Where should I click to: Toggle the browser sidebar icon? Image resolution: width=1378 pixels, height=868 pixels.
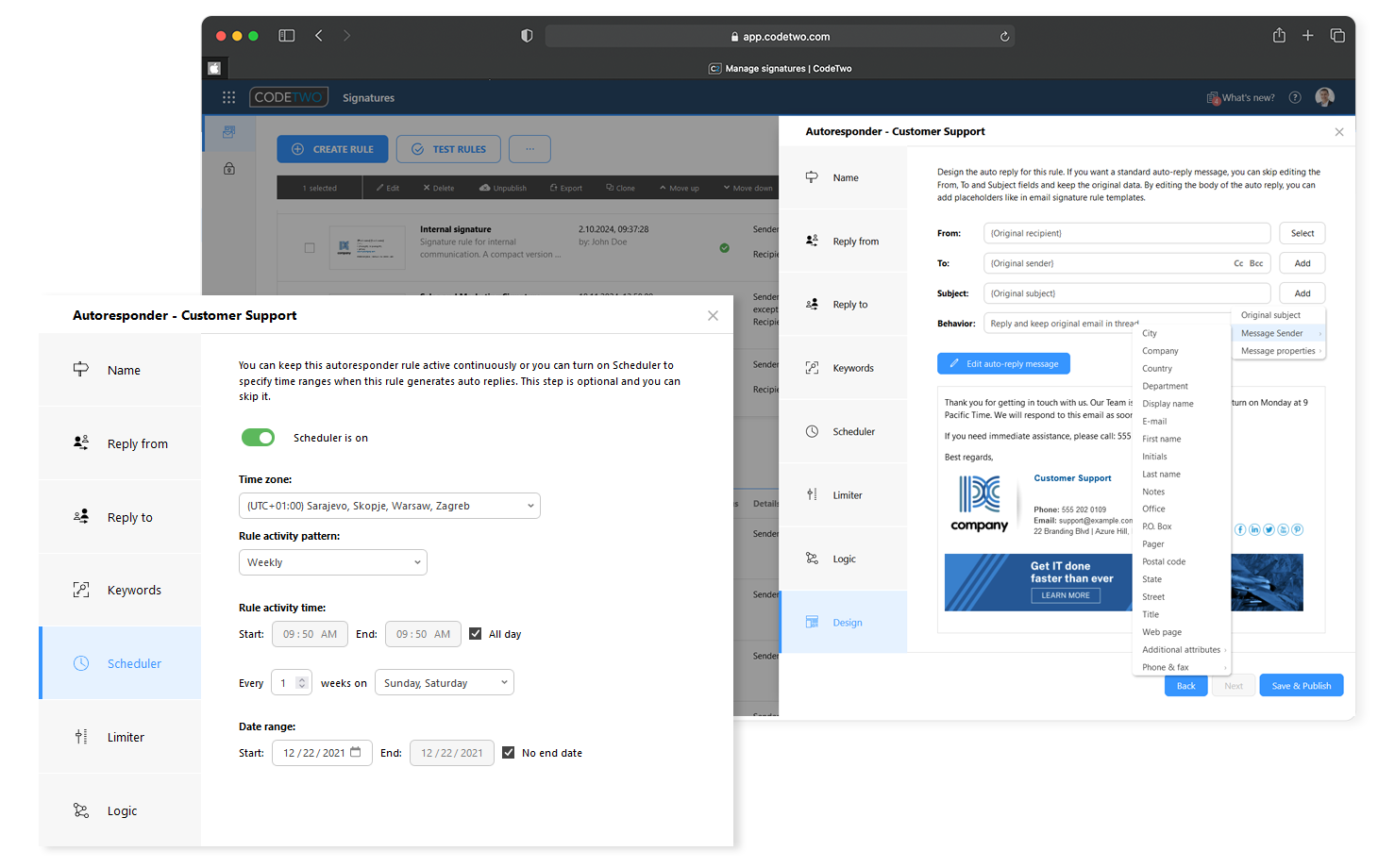(x=287, y=36)
